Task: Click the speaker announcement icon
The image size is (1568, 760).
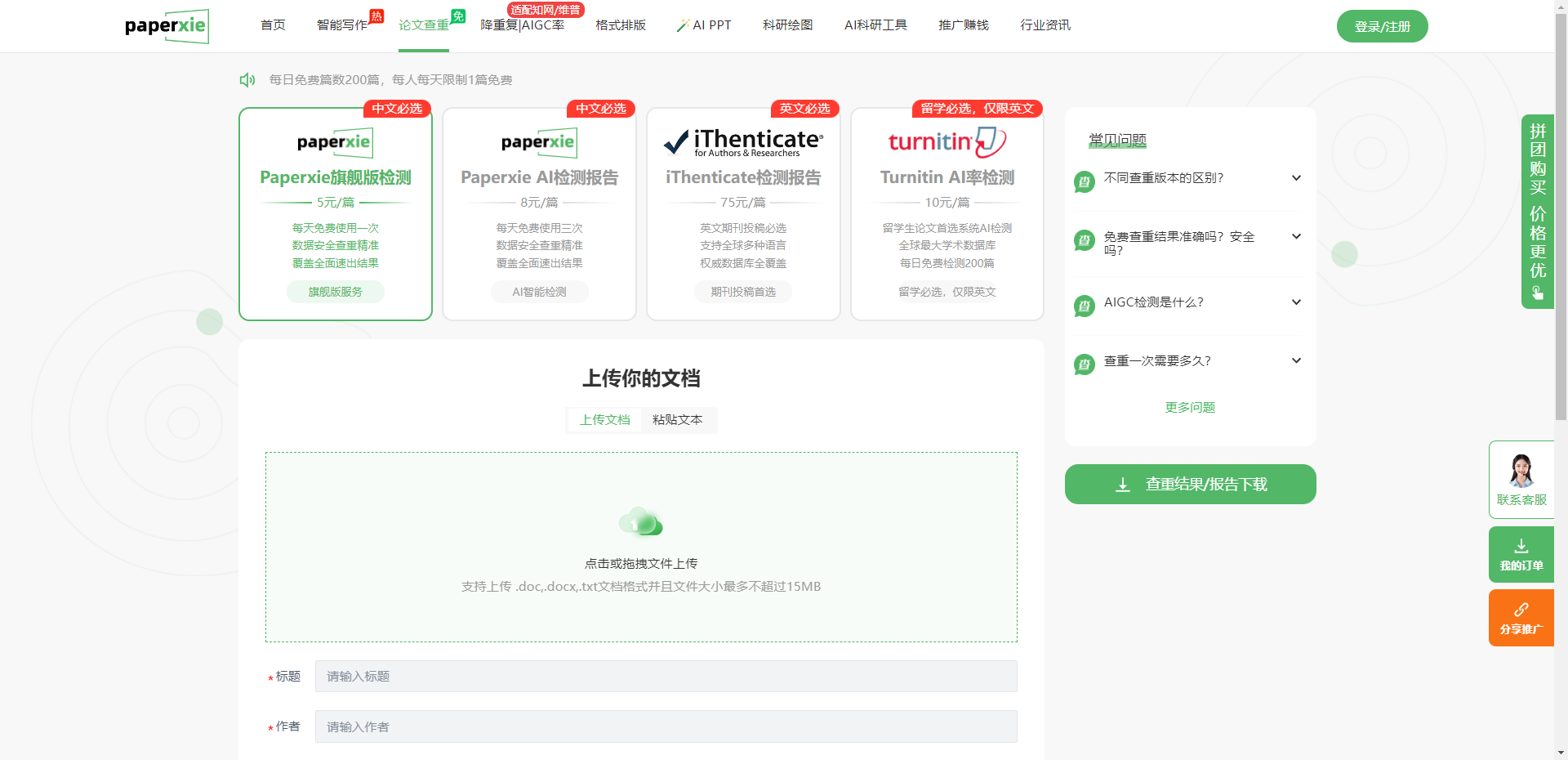Action: point(247,80)
